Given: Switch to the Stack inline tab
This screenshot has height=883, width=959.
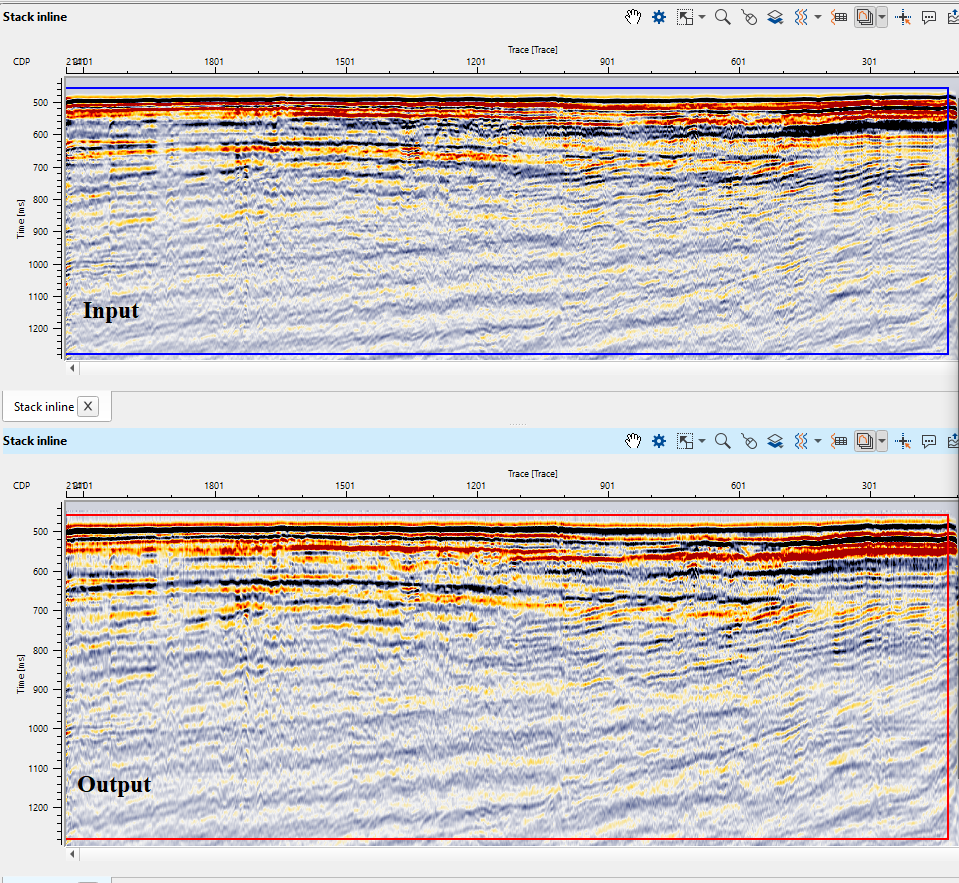Looking at the screenshot, I should point(43,406).
